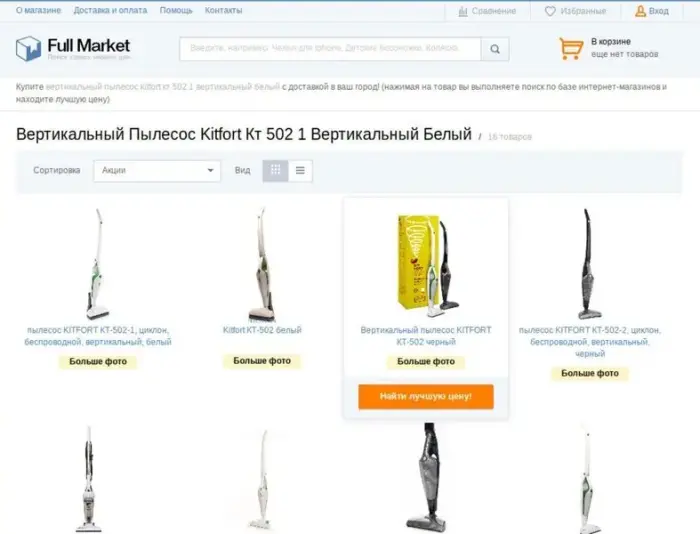Click the Full Market cube logo

[28, 48]
